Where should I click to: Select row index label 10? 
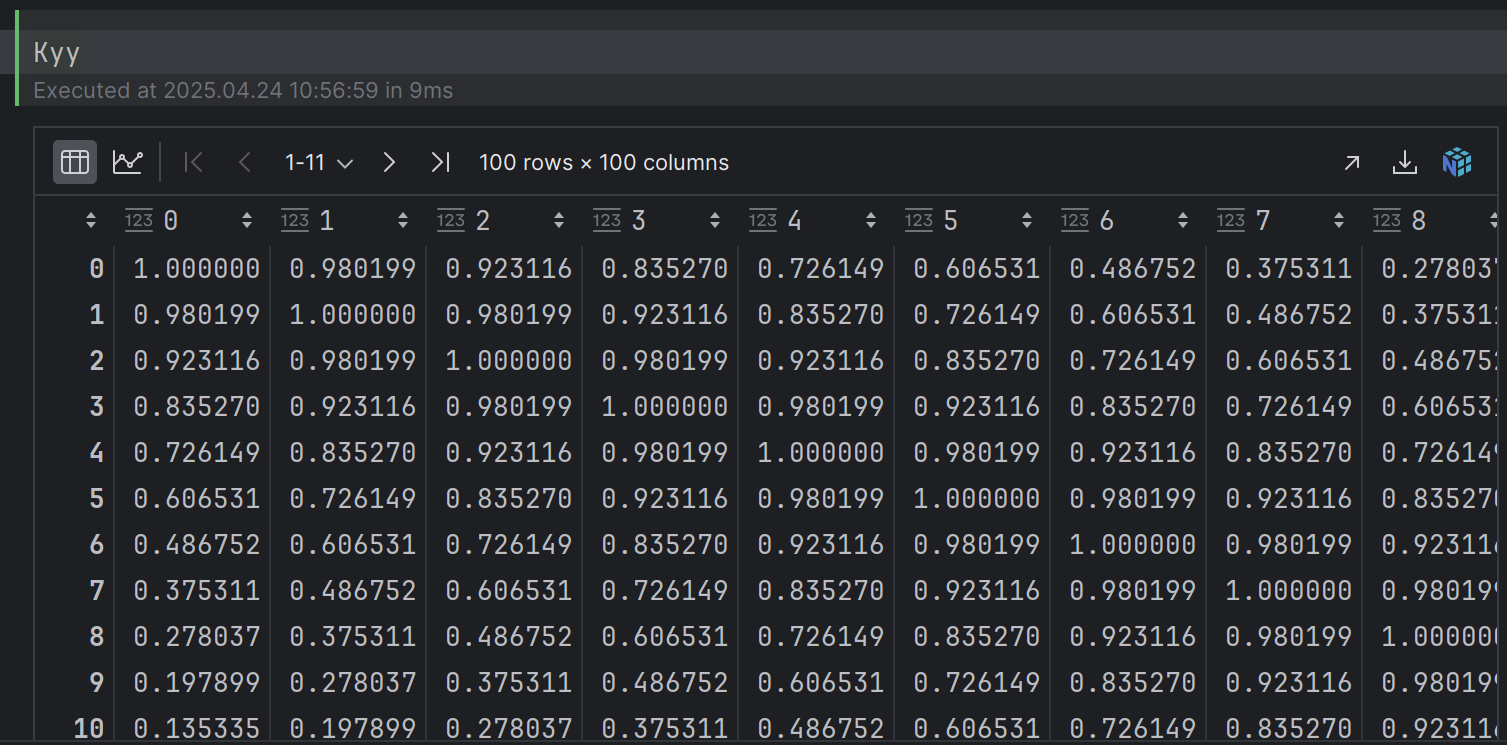89,728
